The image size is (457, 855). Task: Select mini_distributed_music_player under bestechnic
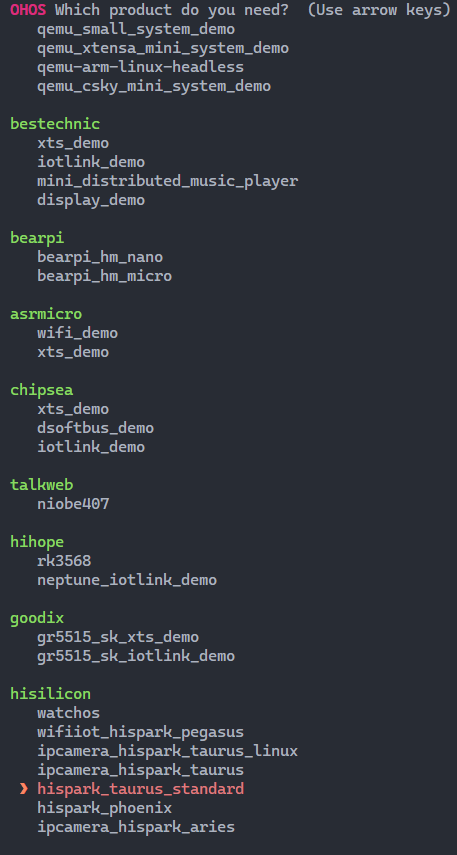(x=167, y=181)
